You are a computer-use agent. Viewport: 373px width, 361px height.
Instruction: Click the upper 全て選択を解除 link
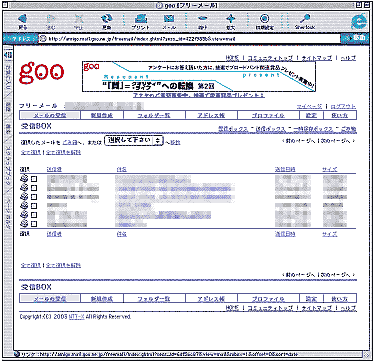[x=63, y=152]
